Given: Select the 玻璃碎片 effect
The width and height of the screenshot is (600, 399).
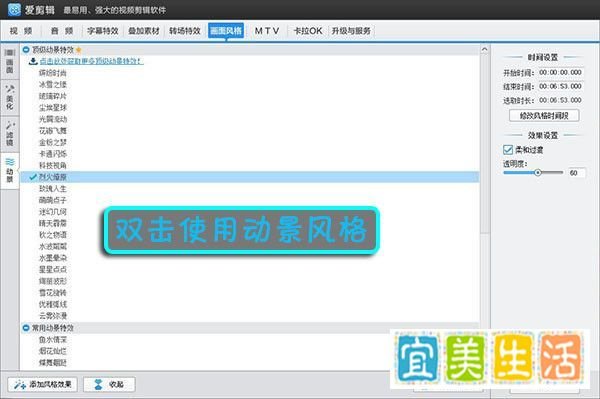Looking at the screenshot, I should click(52, 96).
